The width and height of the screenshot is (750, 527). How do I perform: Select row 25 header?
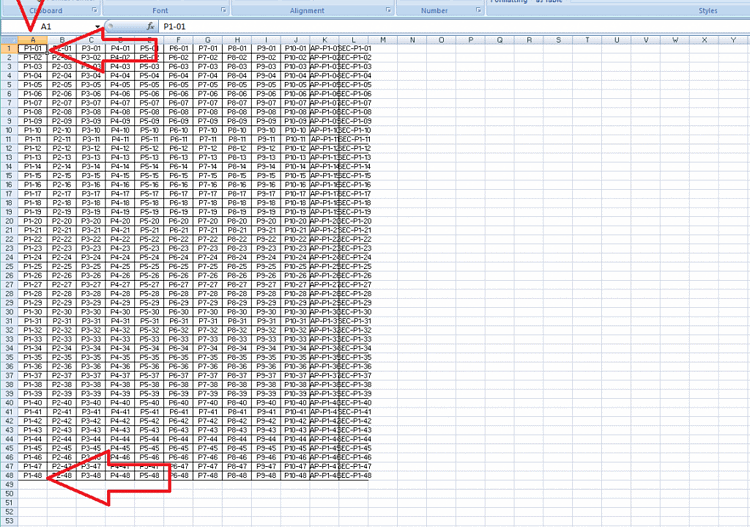pos(9,266)
